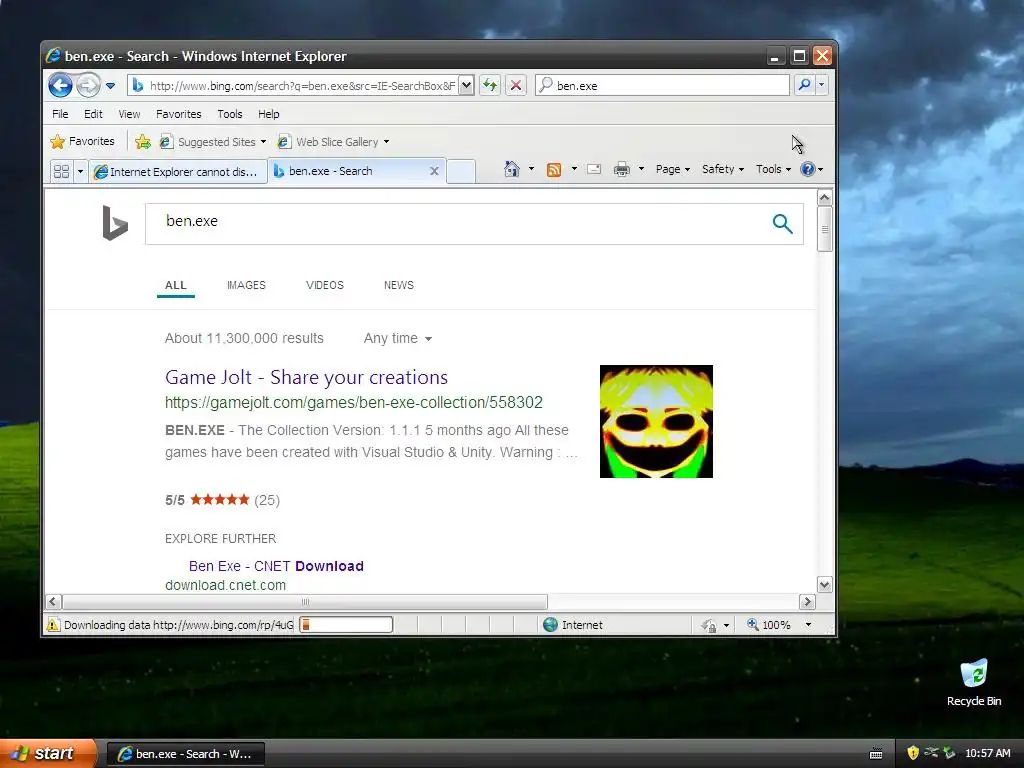
Task: Switch to Internet Explorer cannot display tab
Action: pyautogui.click(x=178, y=171)
